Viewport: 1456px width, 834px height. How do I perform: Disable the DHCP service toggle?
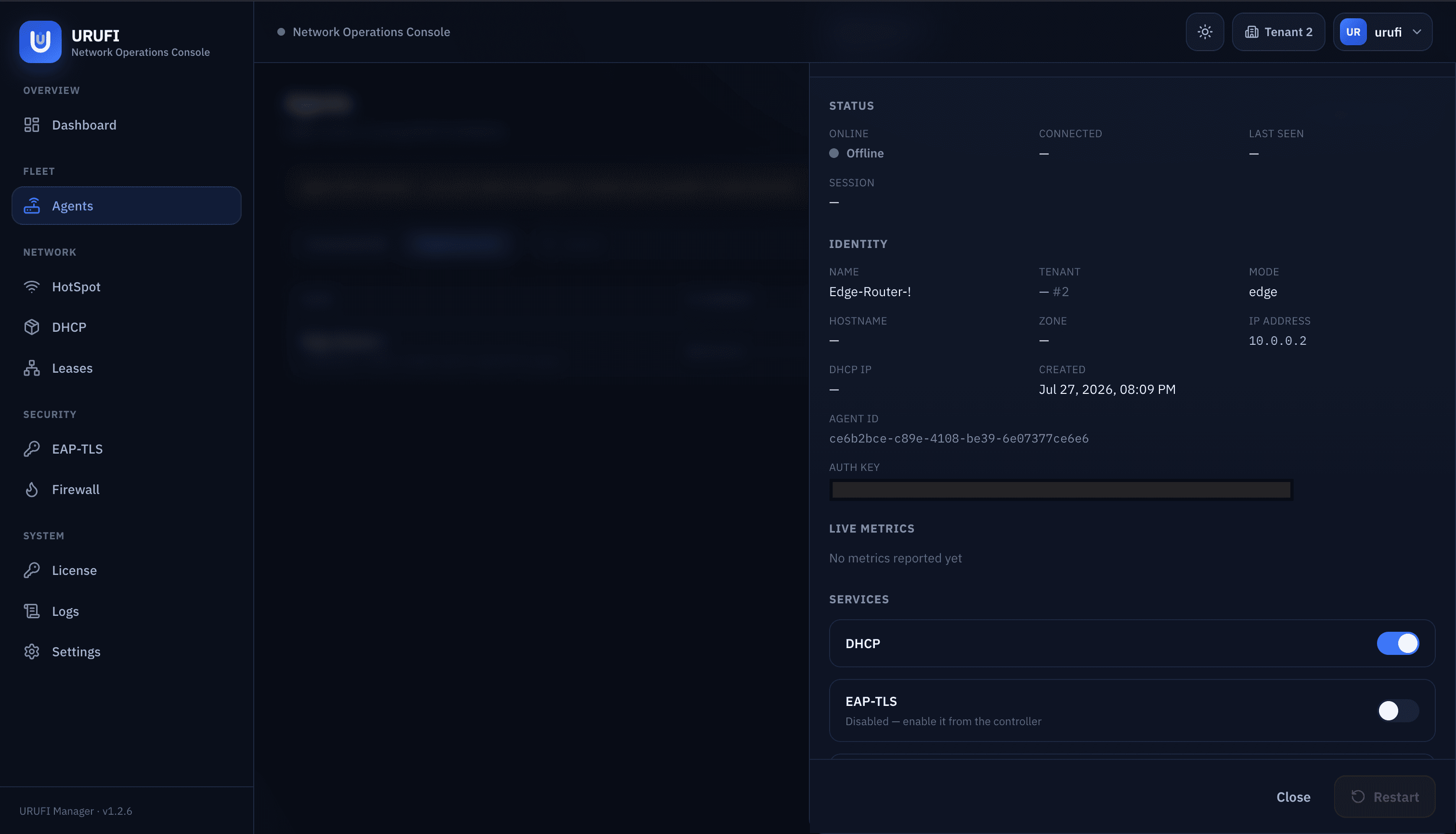click(x=1398, y=643)
